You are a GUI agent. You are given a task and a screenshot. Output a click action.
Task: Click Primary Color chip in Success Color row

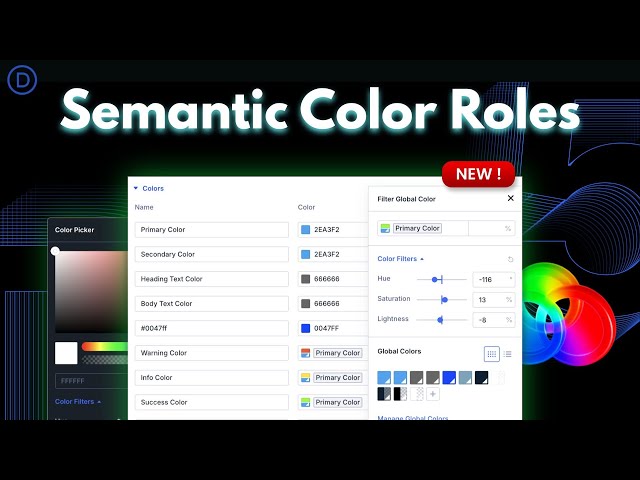click(x=338, y=402)
